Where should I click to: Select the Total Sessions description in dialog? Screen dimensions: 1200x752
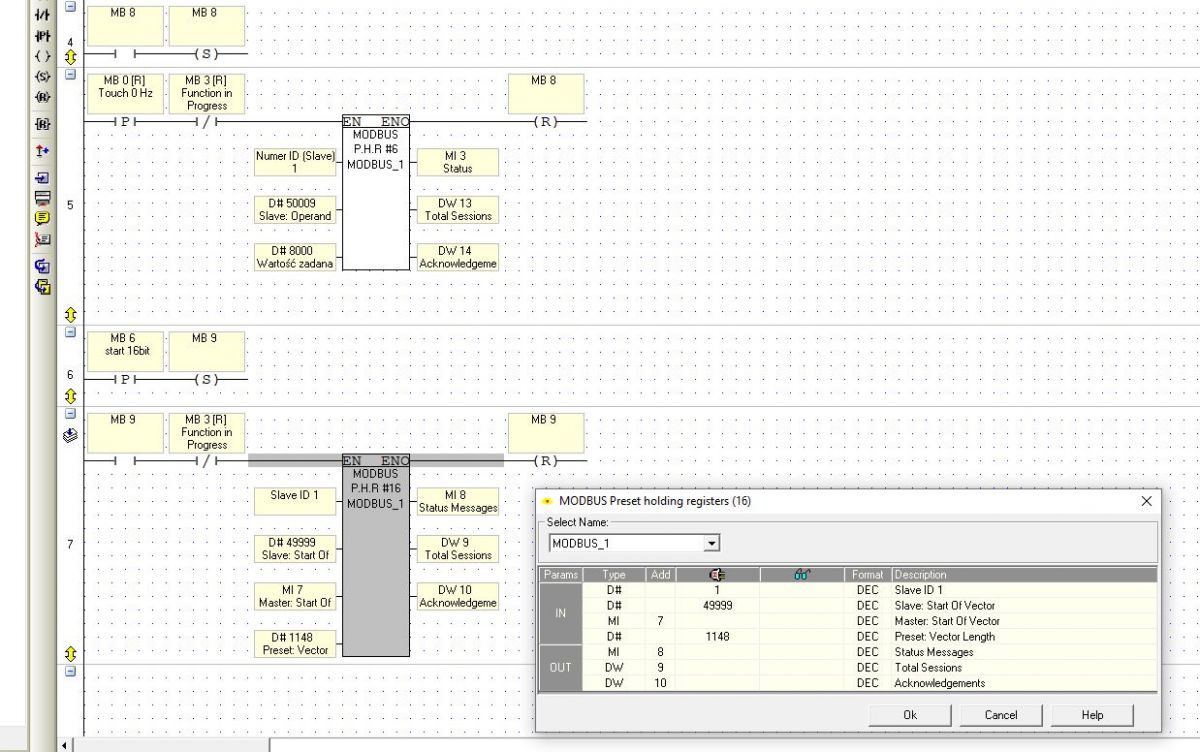(1024, 667)
